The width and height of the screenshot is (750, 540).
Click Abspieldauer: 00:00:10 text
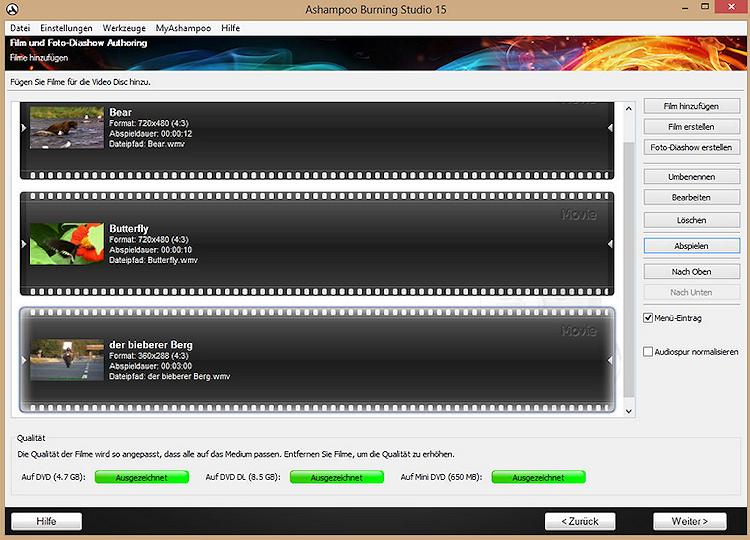[150, 250]
